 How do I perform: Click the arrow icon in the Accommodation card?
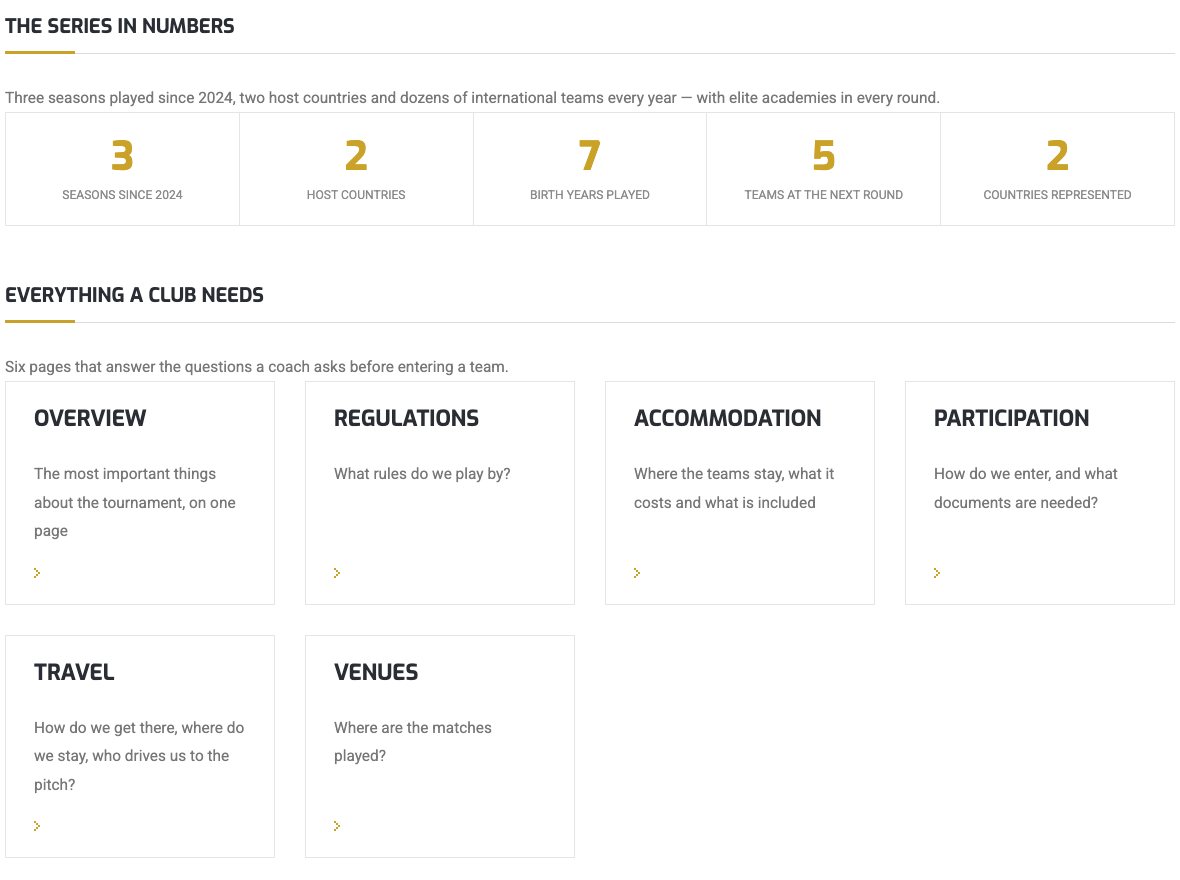(x=637, y=573)
